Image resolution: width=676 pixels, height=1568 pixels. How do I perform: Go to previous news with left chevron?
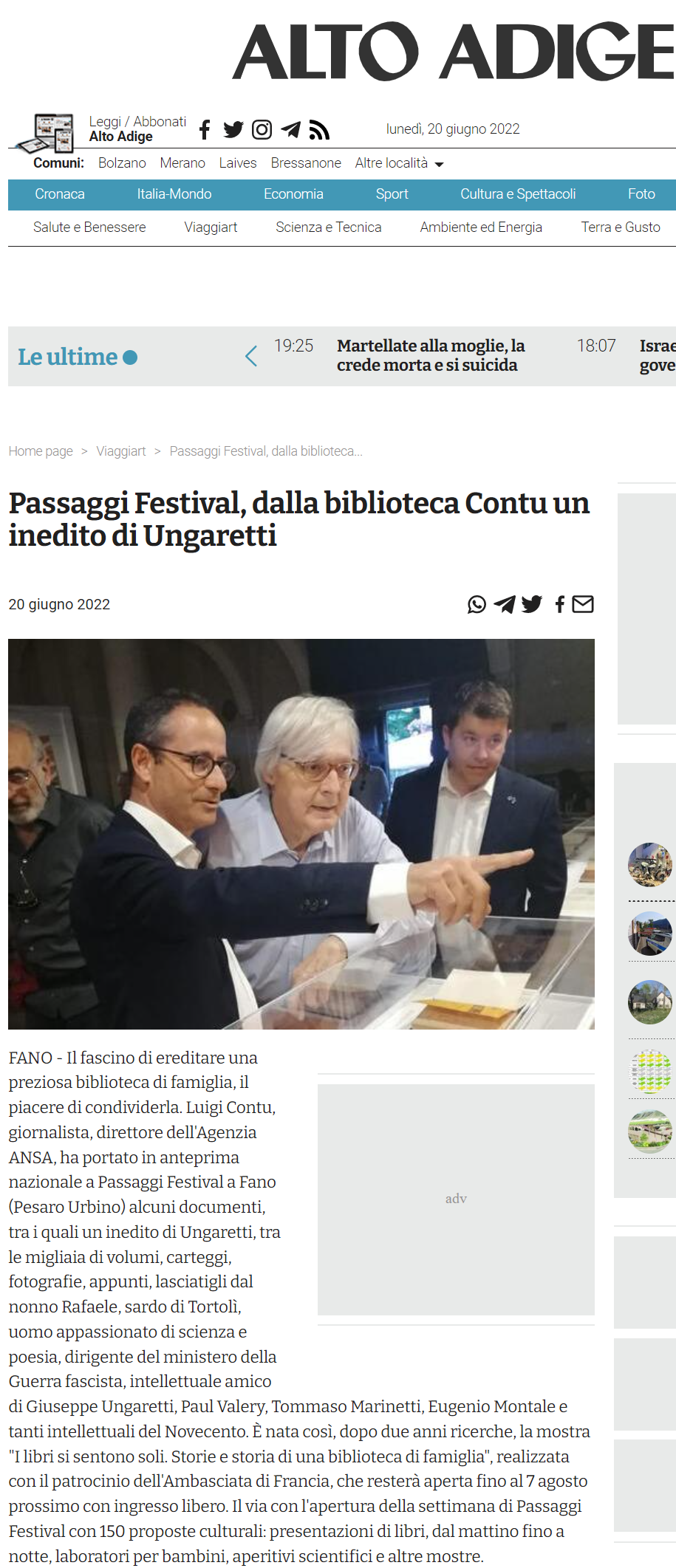point(251,357)
